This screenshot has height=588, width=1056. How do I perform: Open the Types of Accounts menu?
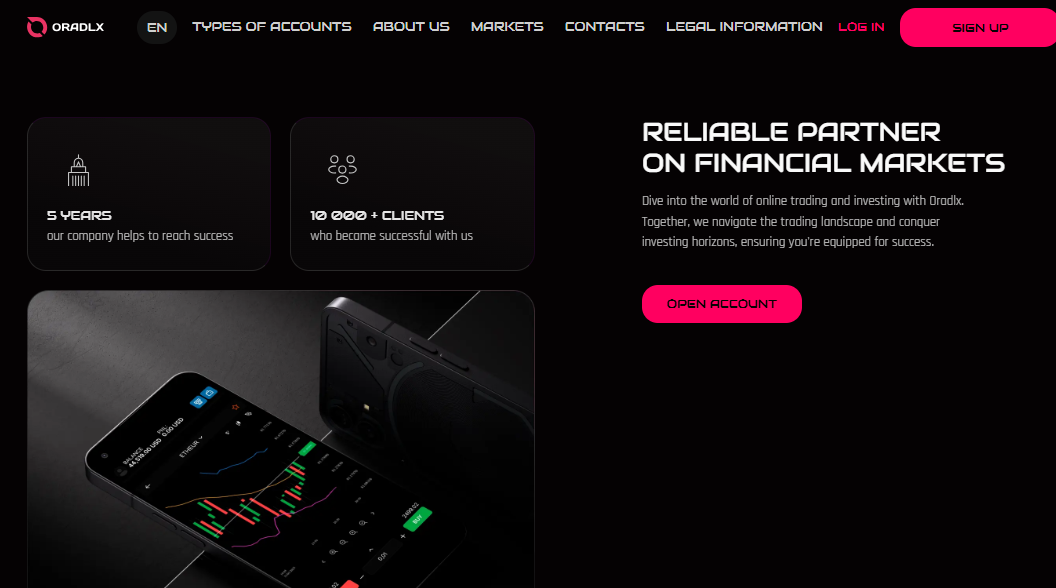(x=271, y=27)
